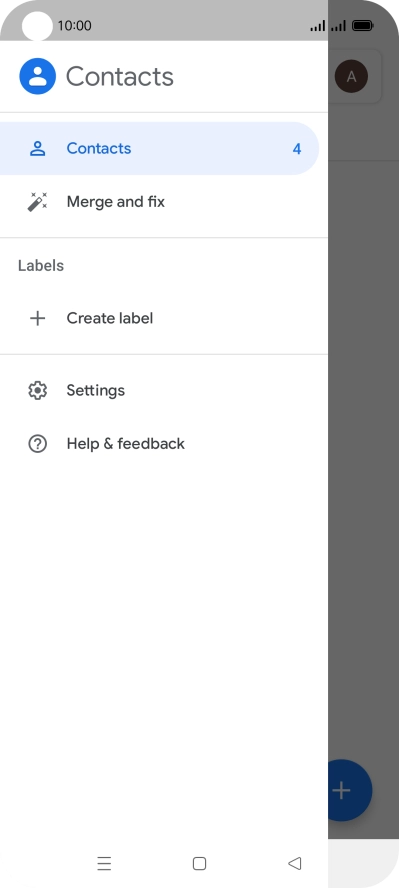Select the person outline icon beside Contacts
Viewport: 399px width, 888px height.
[37, 148]
